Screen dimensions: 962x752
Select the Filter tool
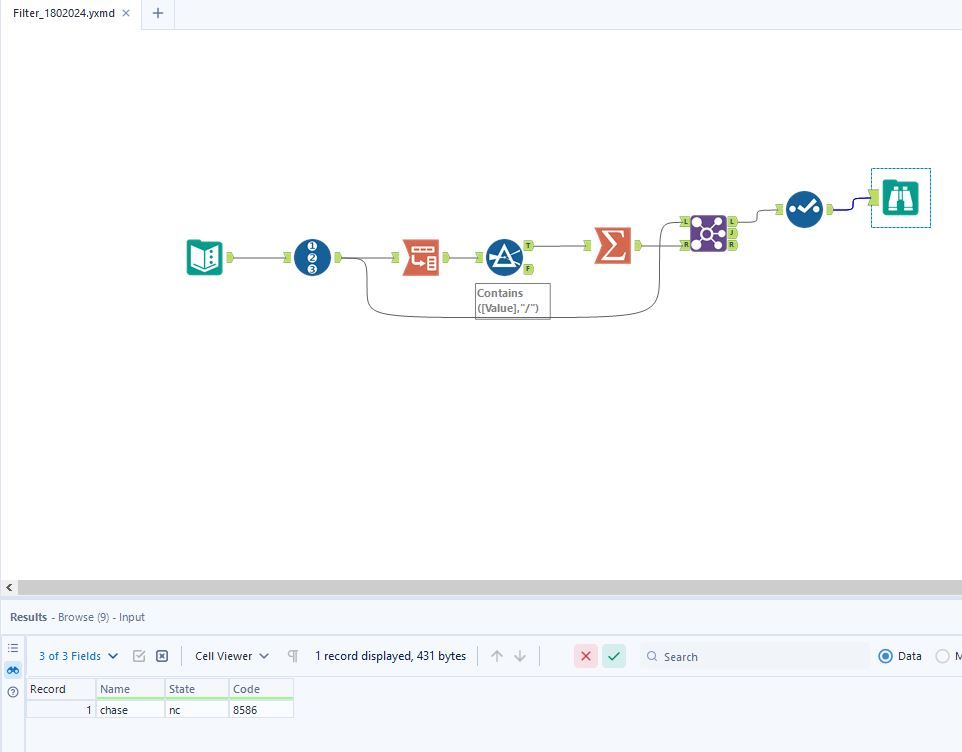(x=504, y=257)
